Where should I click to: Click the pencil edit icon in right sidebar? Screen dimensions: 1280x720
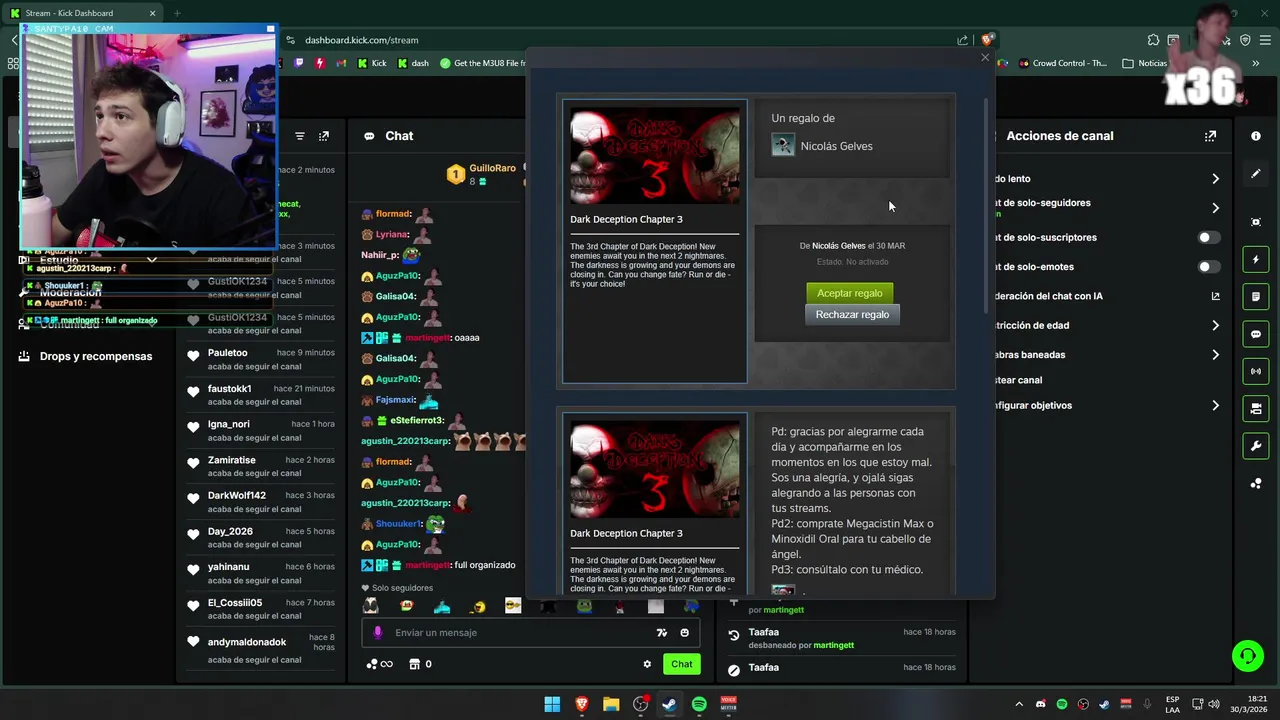[1256, 174]
